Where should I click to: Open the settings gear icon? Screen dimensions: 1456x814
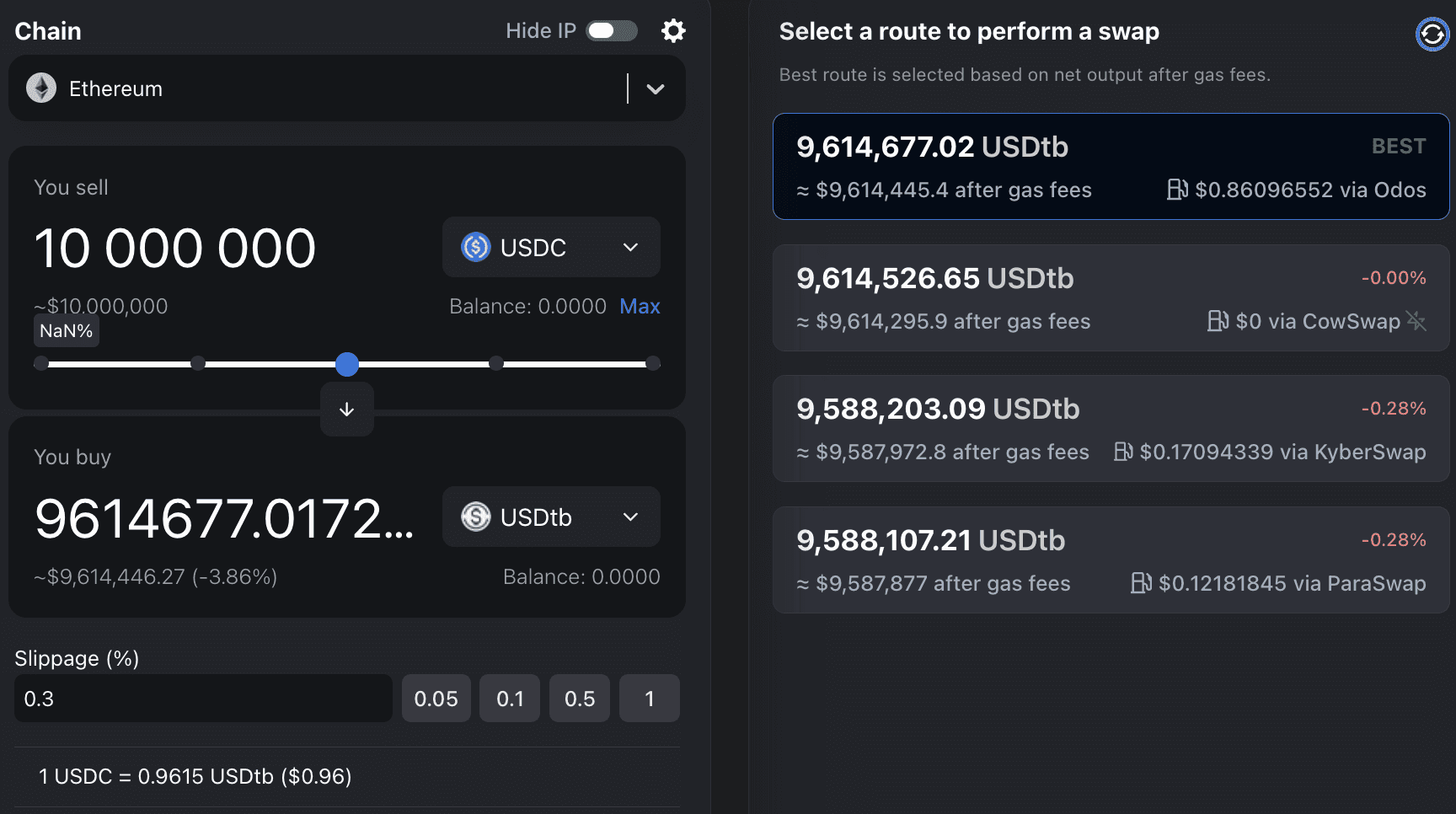[673, 31]
